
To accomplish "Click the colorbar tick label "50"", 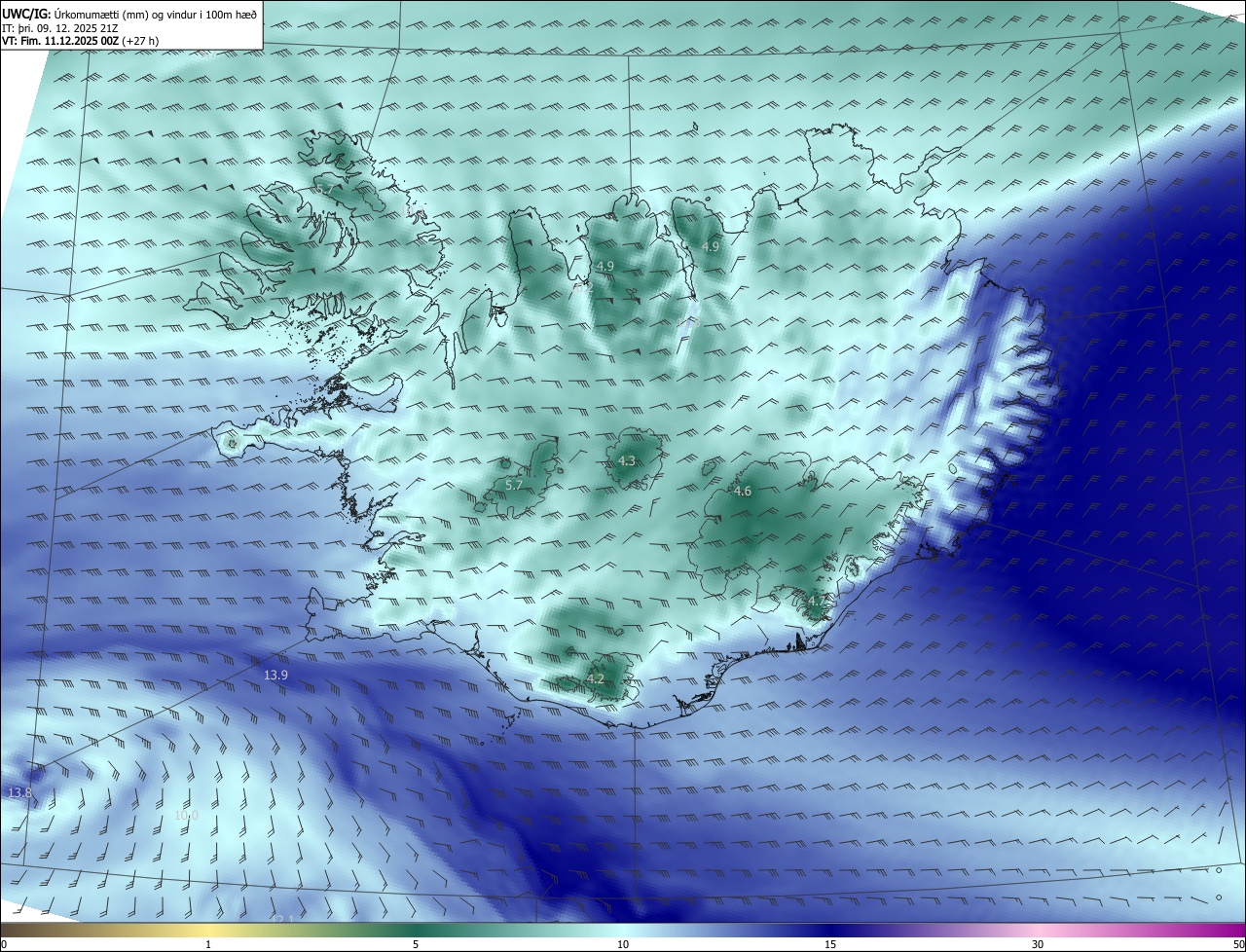I will [1238, 944].
